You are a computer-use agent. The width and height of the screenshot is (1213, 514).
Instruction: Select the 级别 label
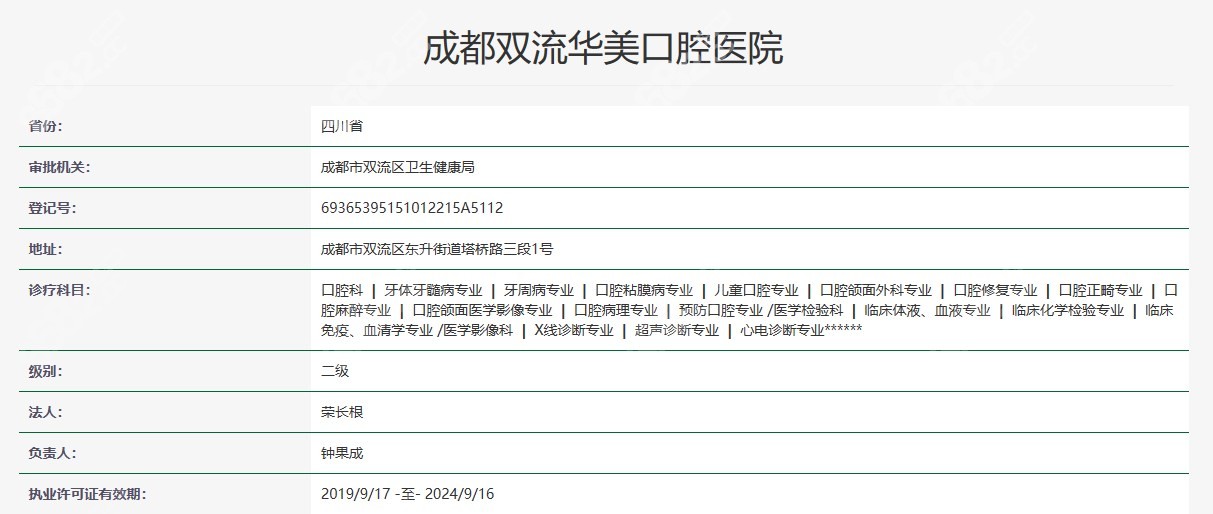tap(45, 371)
